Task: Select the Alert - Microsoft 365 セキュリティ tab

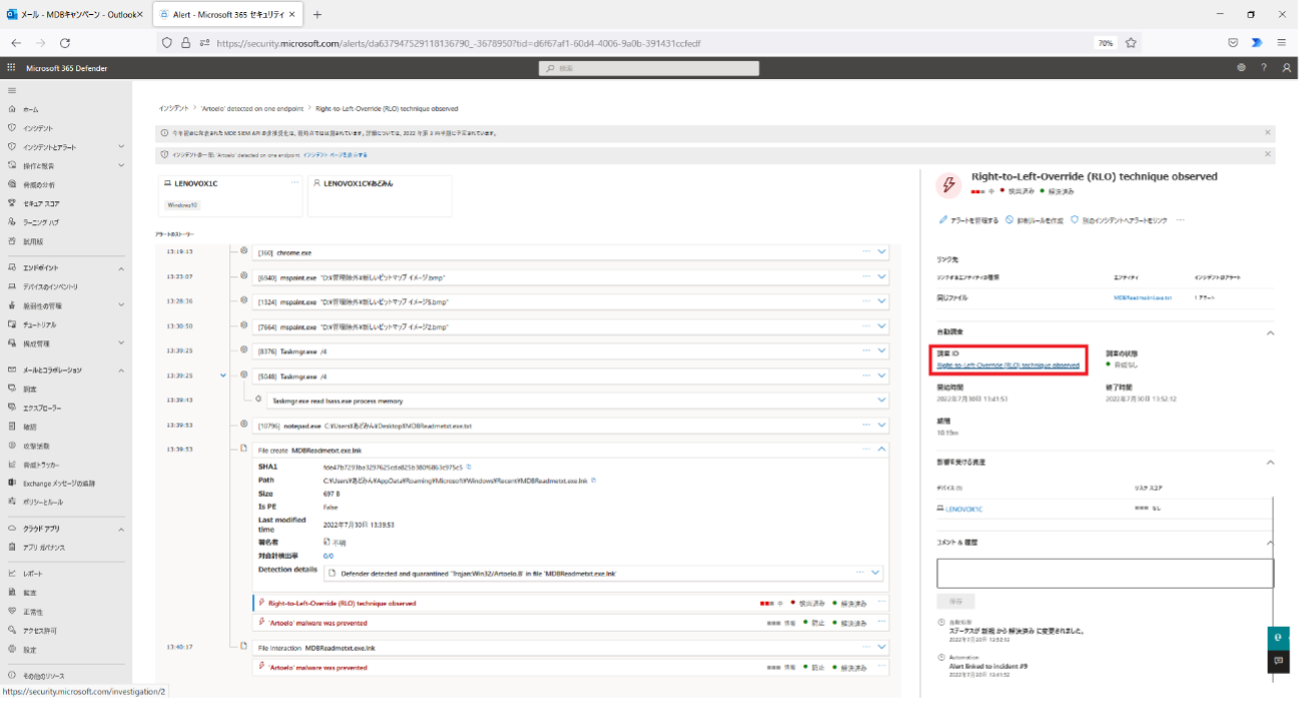Action: (x=227, y=15)
